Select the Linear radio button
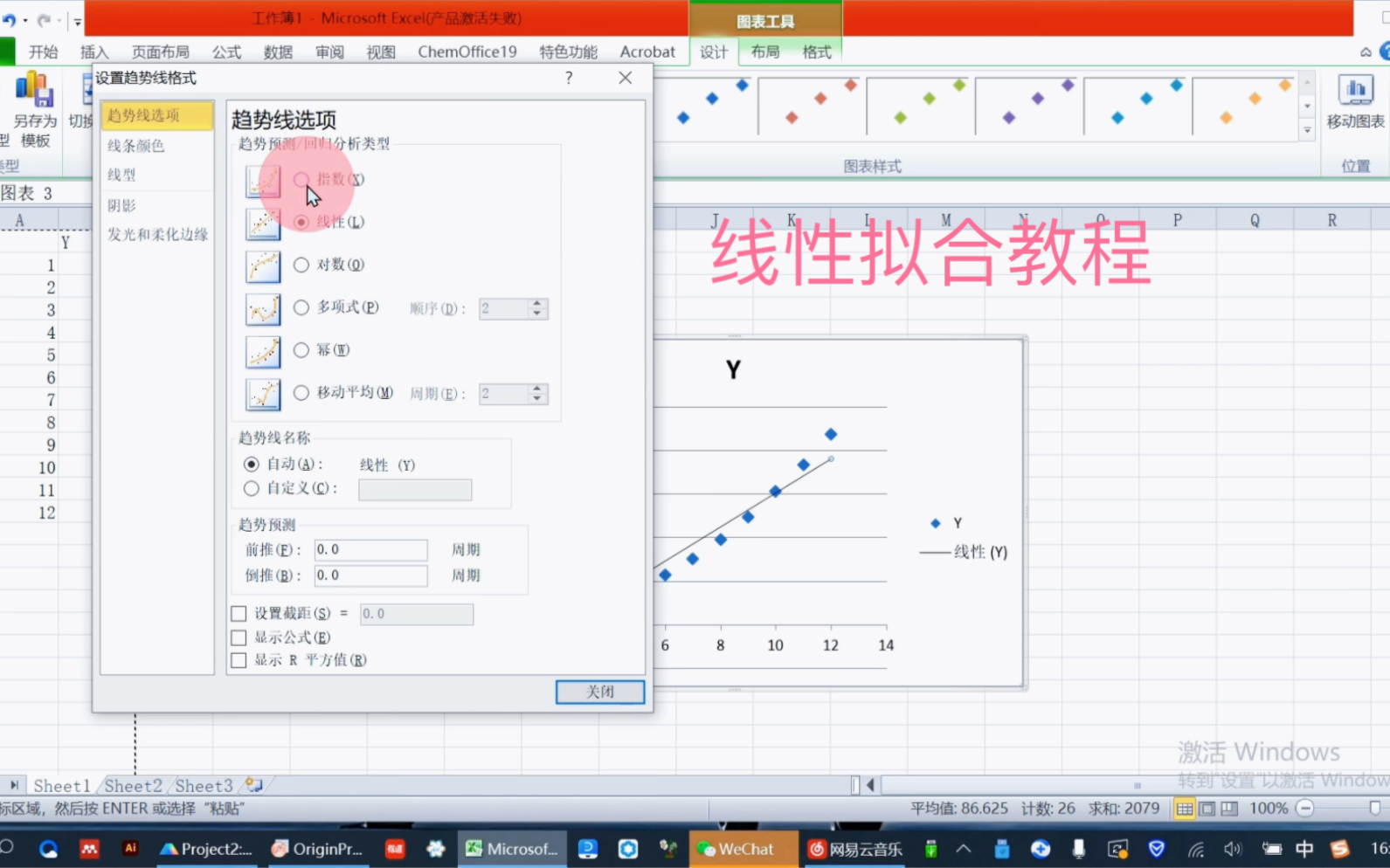Viewport: 1390px width, 868px height. pyautogui.click(x=301, y=222)
